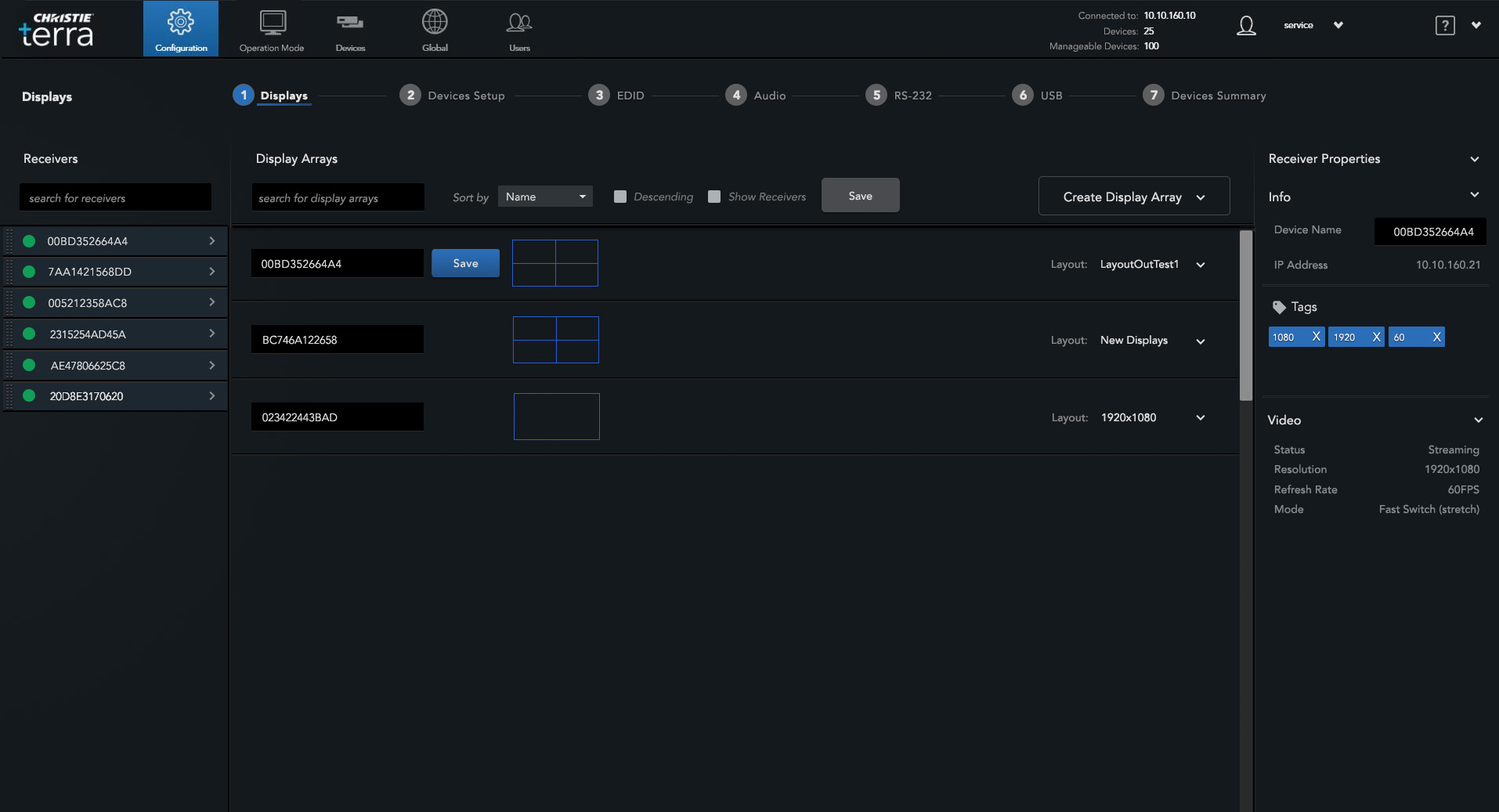The height and width of the screenshot is (812, 1499).
Task: Enable the Show Receivers checkbox
Action: [713, 197]
